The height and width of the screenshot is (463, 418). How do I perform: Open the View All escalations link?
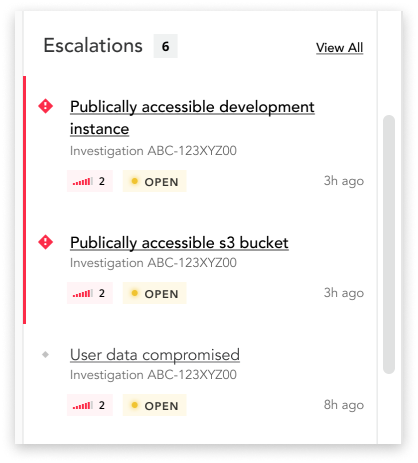339,48
